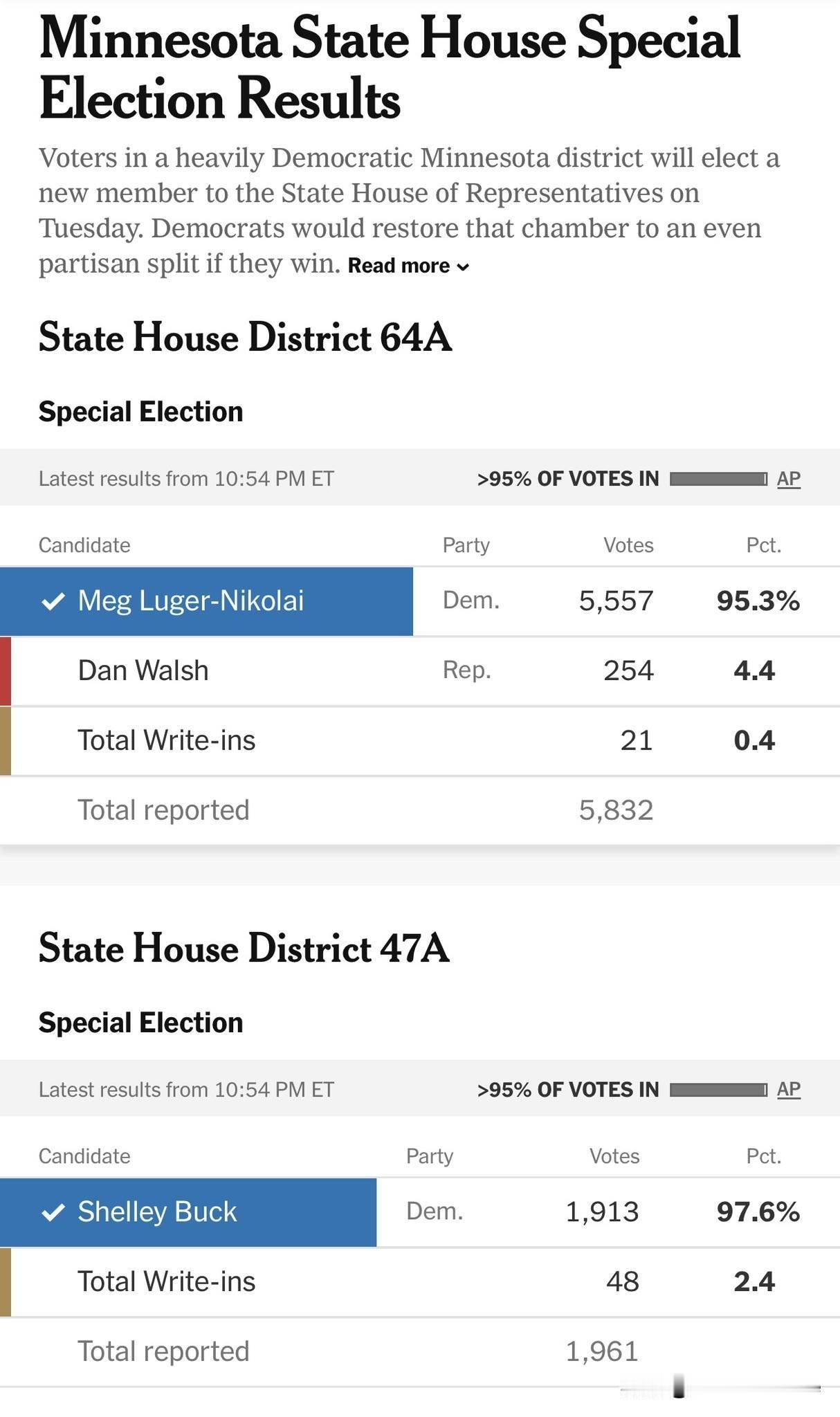840x1417 pixels.
Task: Open the AP link for District 64A
Action: point(788,479)
